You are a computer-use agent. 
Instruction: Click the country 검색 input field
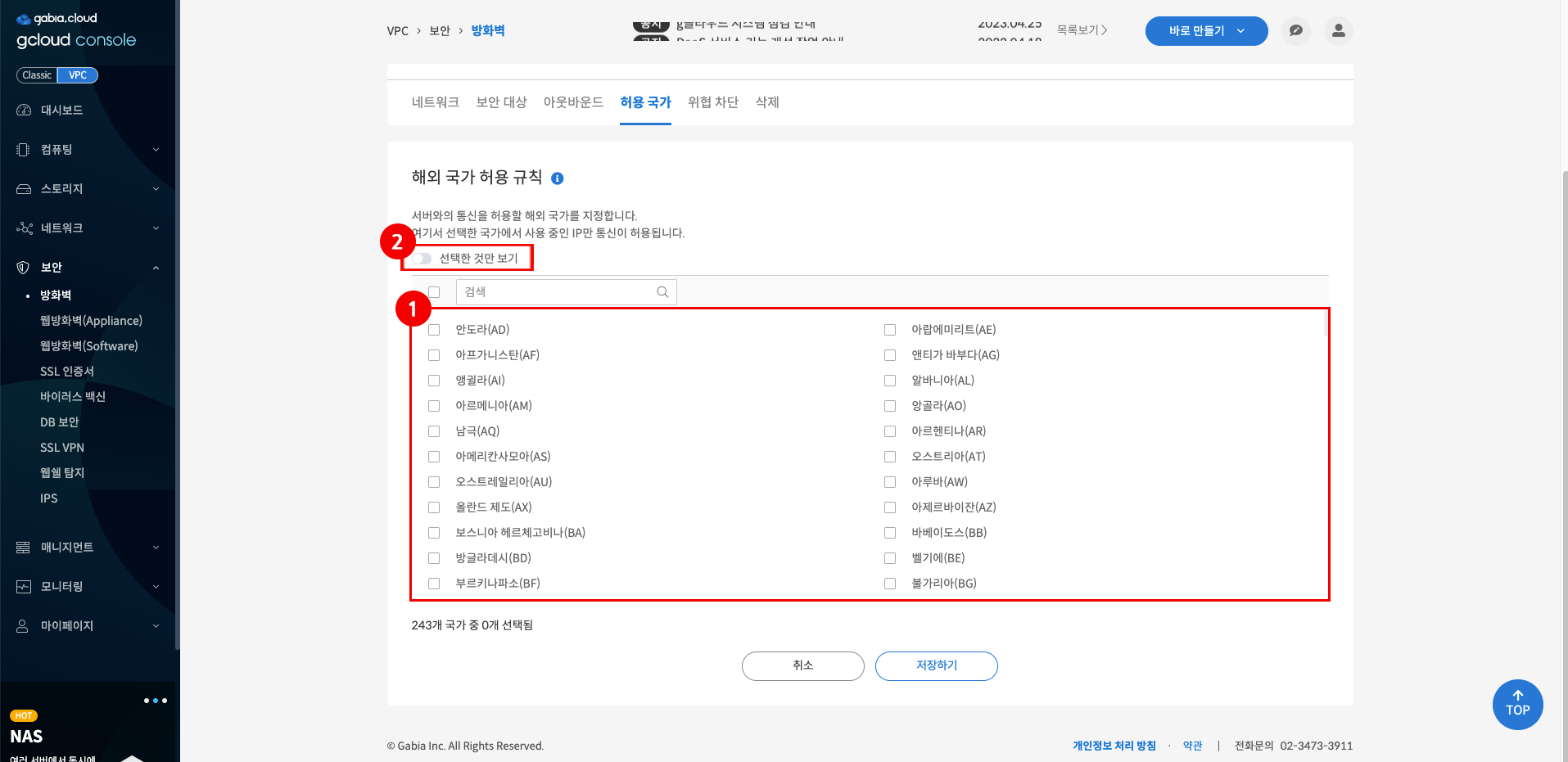[x=557, y=292]
